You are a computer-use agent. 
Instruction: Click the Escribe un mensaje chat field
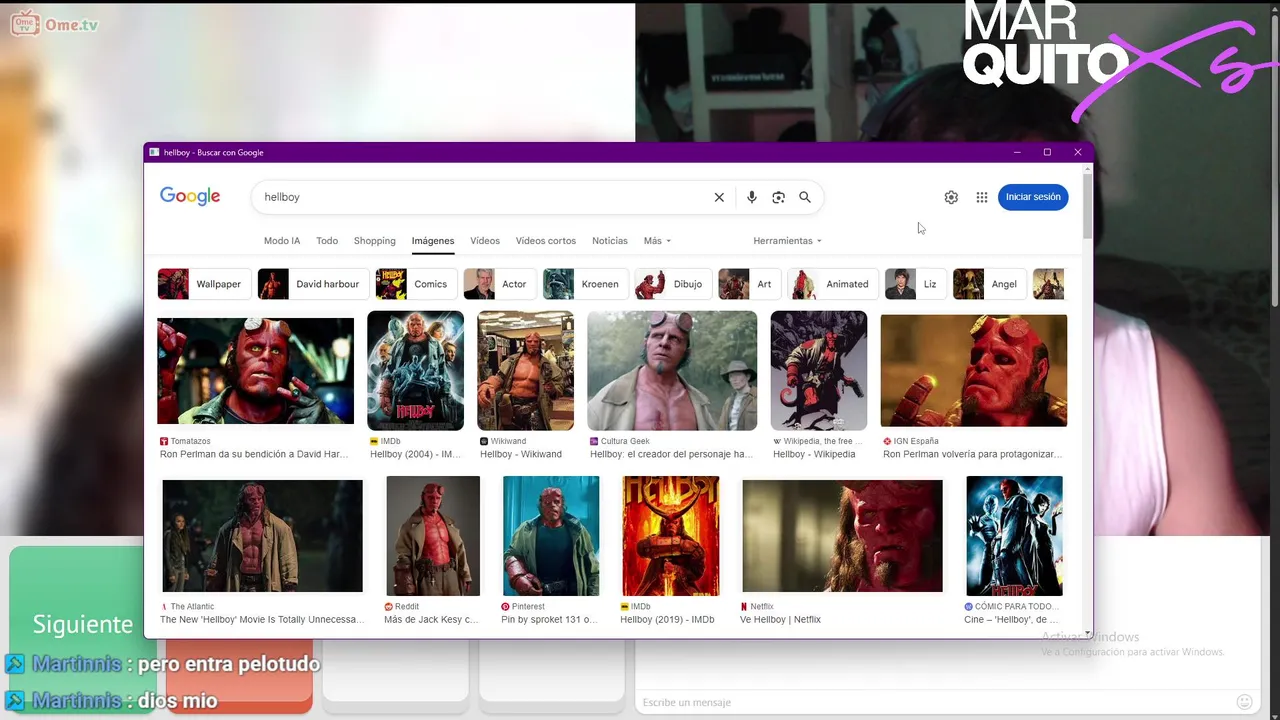(935, 702)
